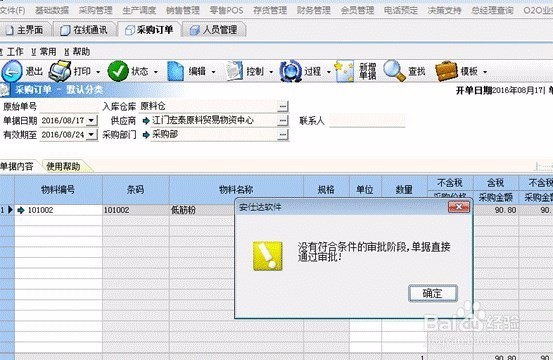553x360 pixels.
Task: Open 电话预定 menu
Action: tap(401, 10)
